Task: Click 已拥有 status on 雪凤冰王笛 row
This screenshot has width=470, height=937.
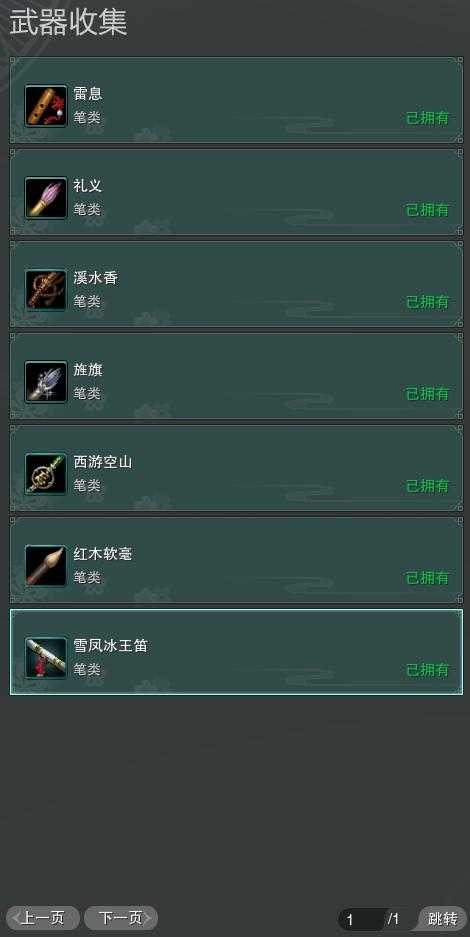Action: pos(428,670)
